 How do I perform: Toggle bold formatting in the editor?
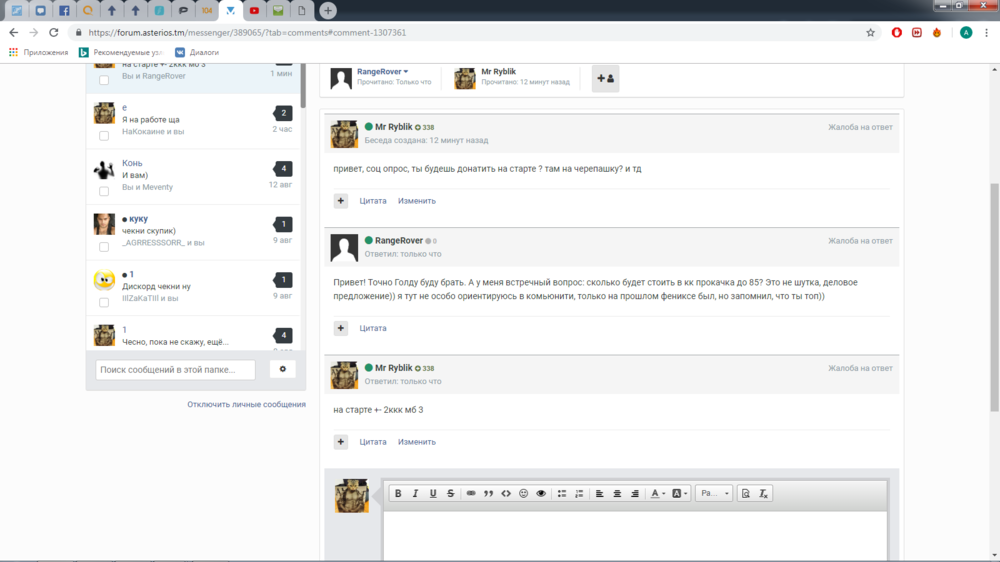[x=398, y=493]
